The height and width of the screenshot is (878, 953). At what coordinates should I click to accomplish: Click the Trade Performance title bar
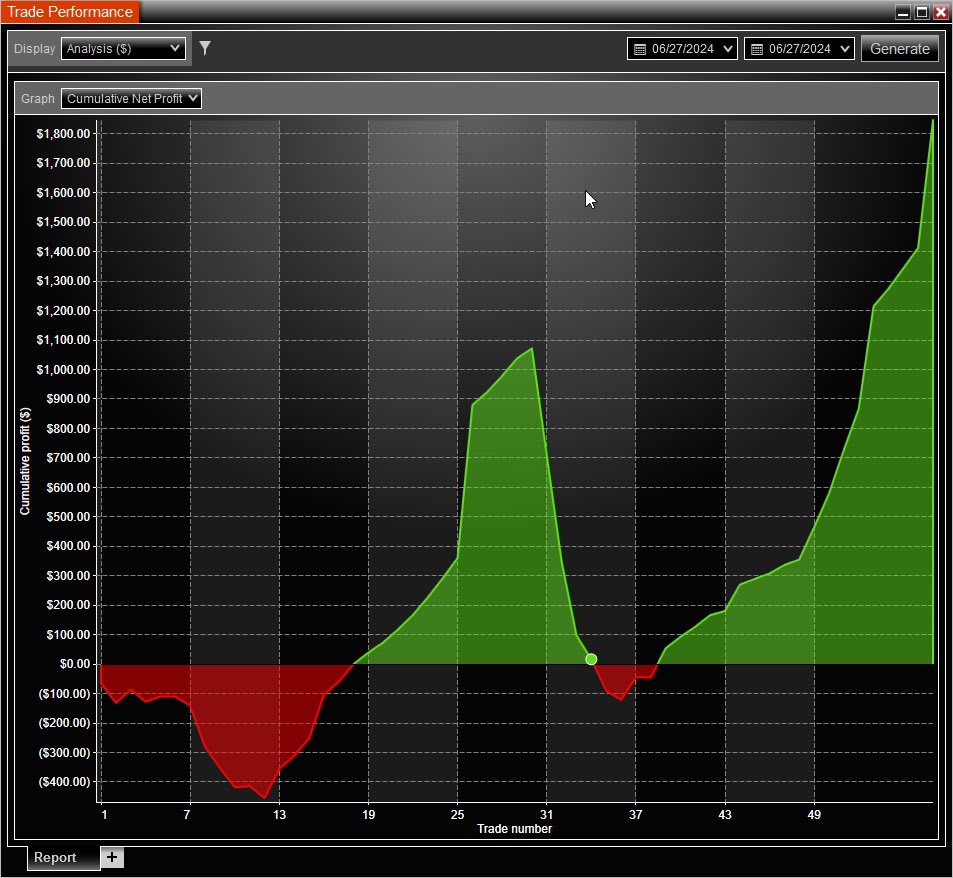[x=69, y=11]
